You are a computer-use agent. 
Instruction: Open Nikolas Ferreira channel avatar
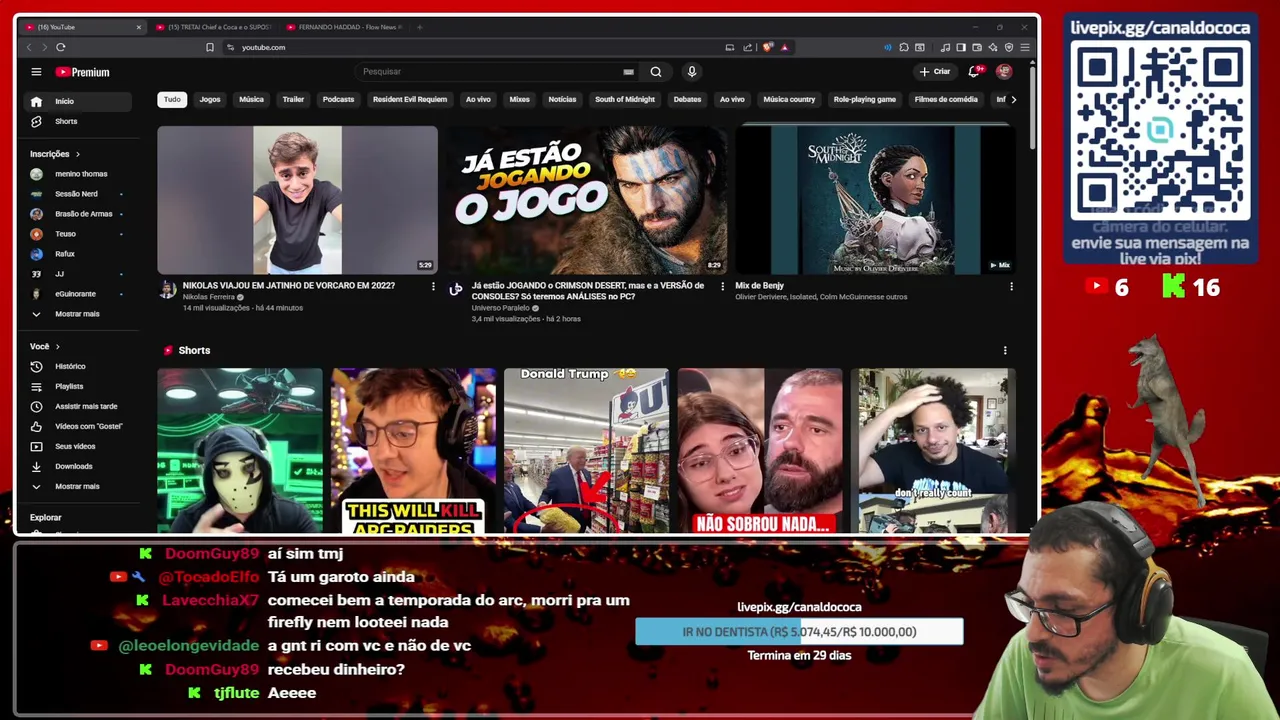(x=168, y=290)
